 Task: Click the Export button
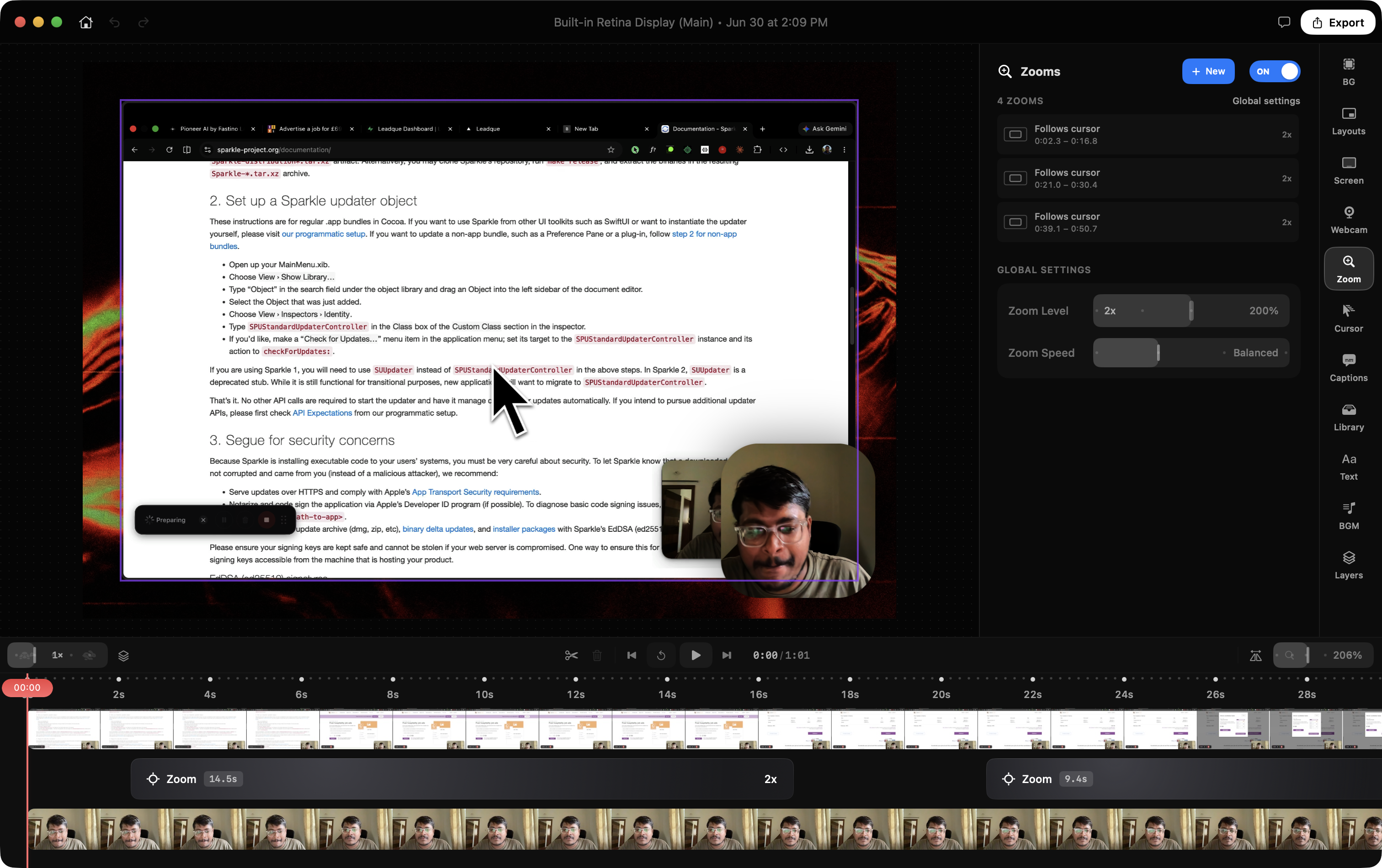pyautogui.click(x=1337, y=22)
